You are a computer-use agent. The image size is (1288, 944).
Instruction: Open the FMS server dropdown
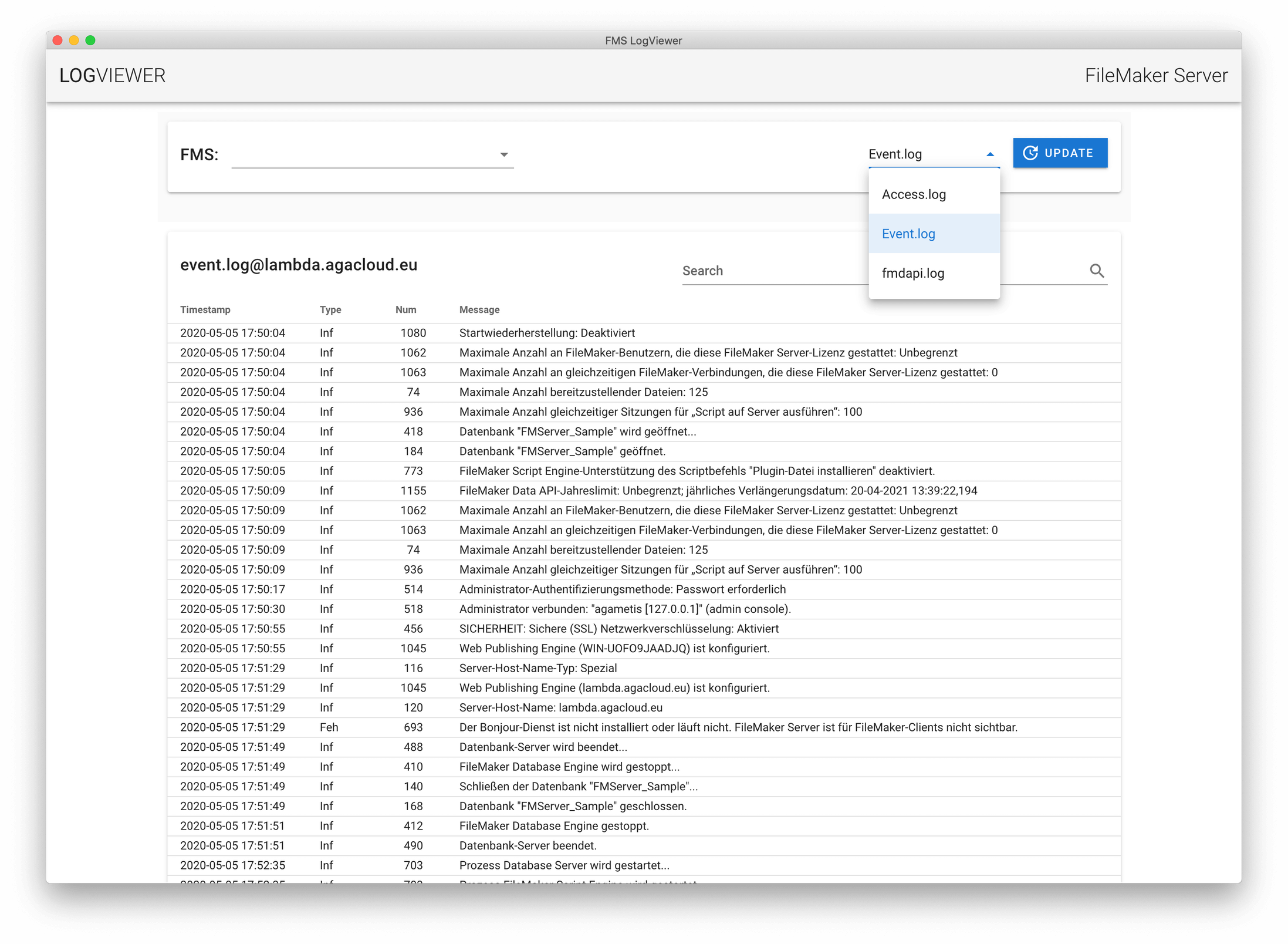point(373,154)
